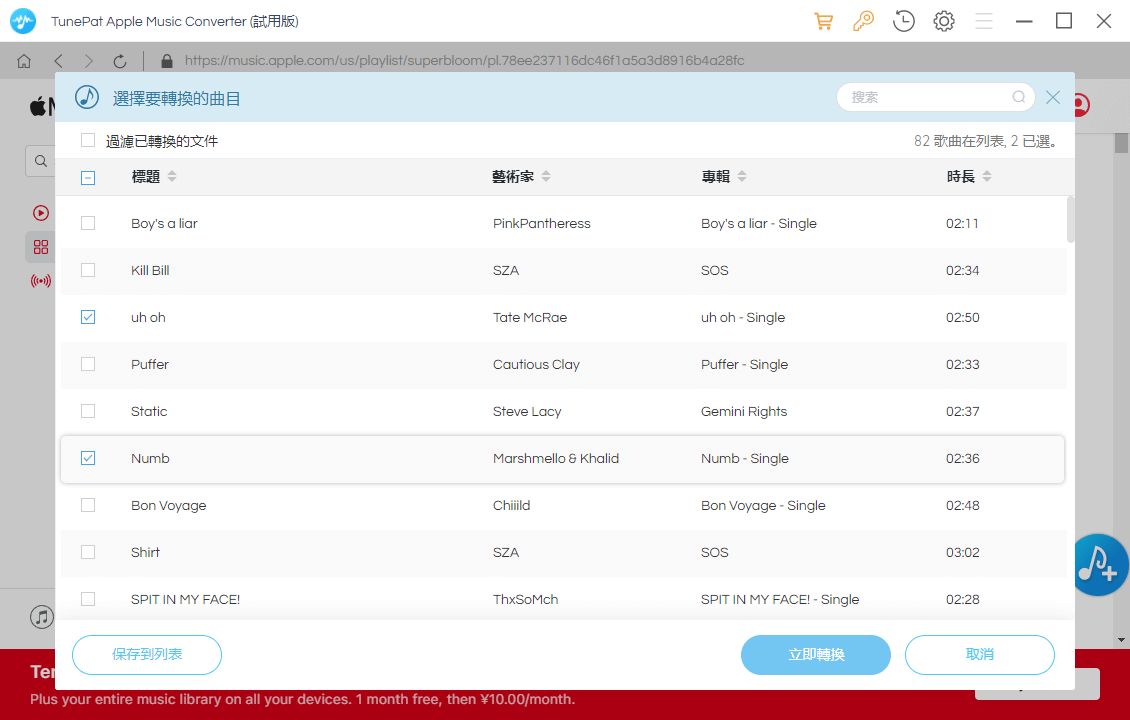Image resolution: width=1130 pixels, height=720 pixels.
Task: Check the Shirt checkbox
Action: [x=88, y=552]
